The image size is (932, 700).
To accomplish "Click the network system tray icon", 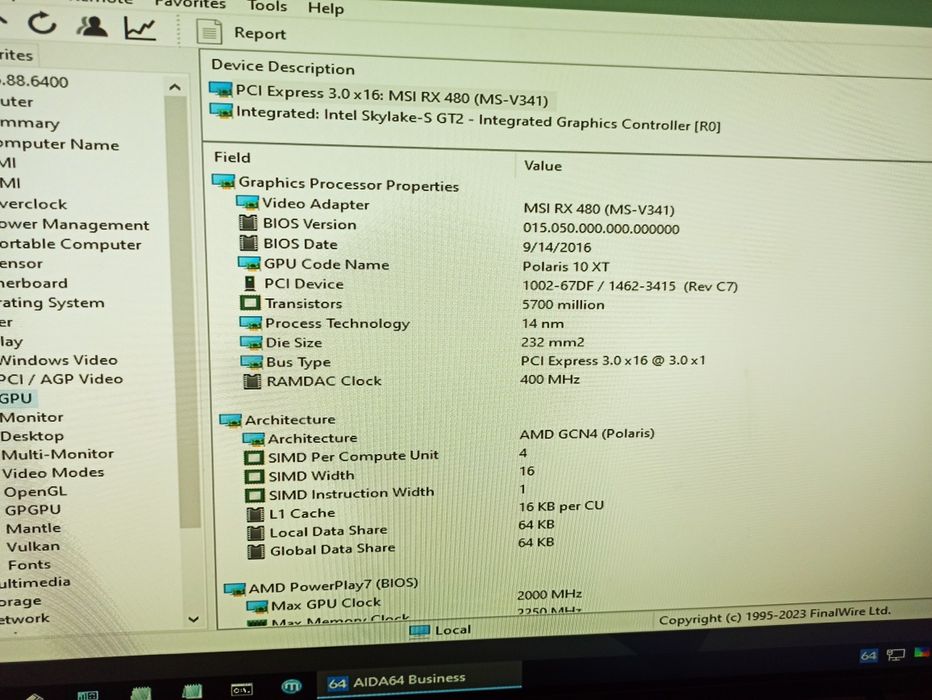I will tap(895, 654).
